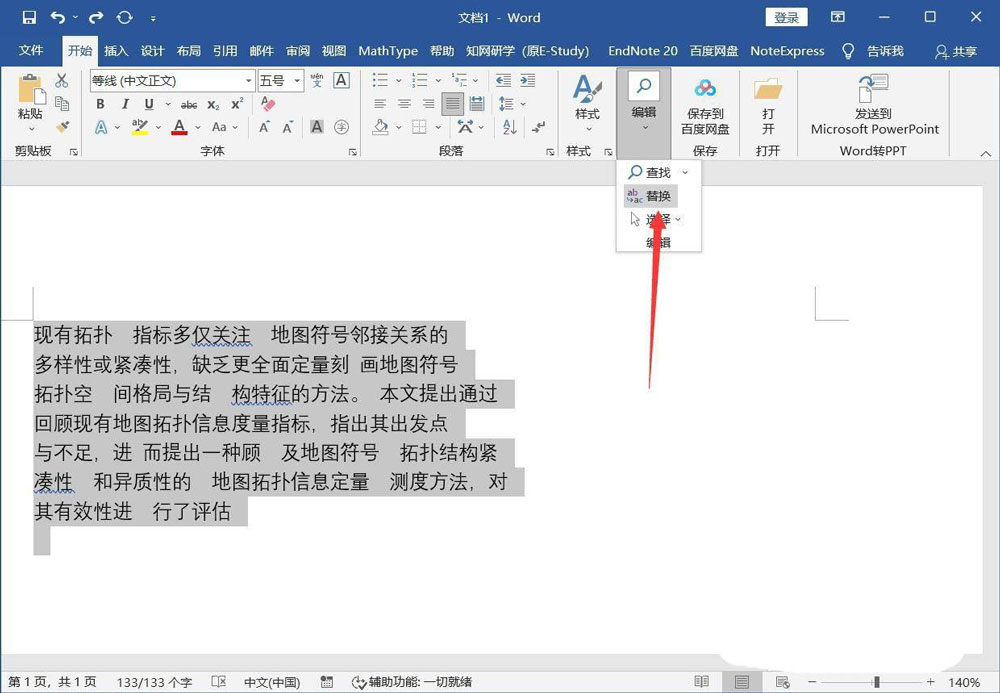Viewport: 1000px width, 693px height.
Task: Click the Sort (排序) icon in paragraph group
Action: pos(510,127)
